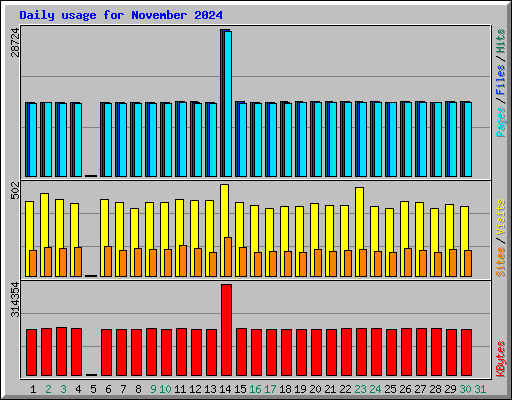
Task: Click the chart title 'Daily usage for November 2024'
Action: pyautogui.click(x=121, y=15)
